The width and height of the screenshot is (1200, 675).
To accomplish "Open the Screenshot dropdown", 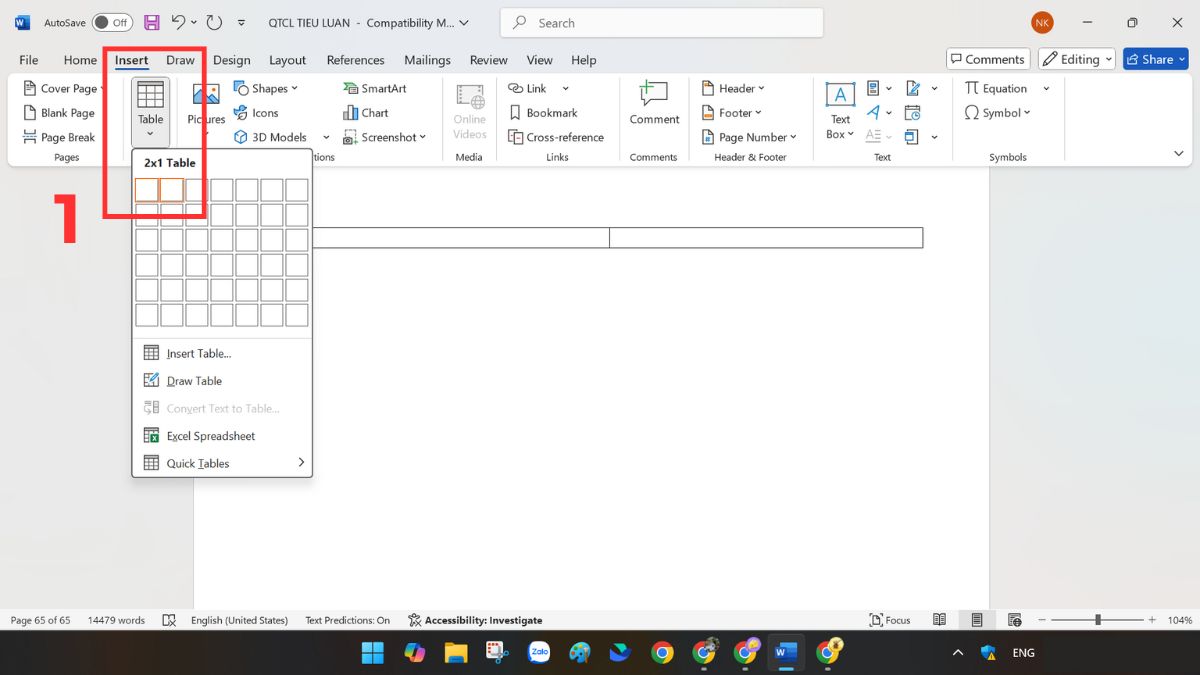I will tap(385, 137).
